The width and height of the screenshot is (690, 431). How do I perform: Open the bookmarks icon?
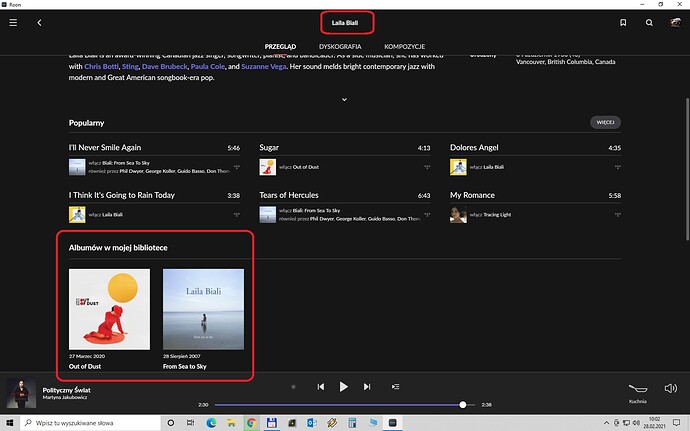point(623,22)
